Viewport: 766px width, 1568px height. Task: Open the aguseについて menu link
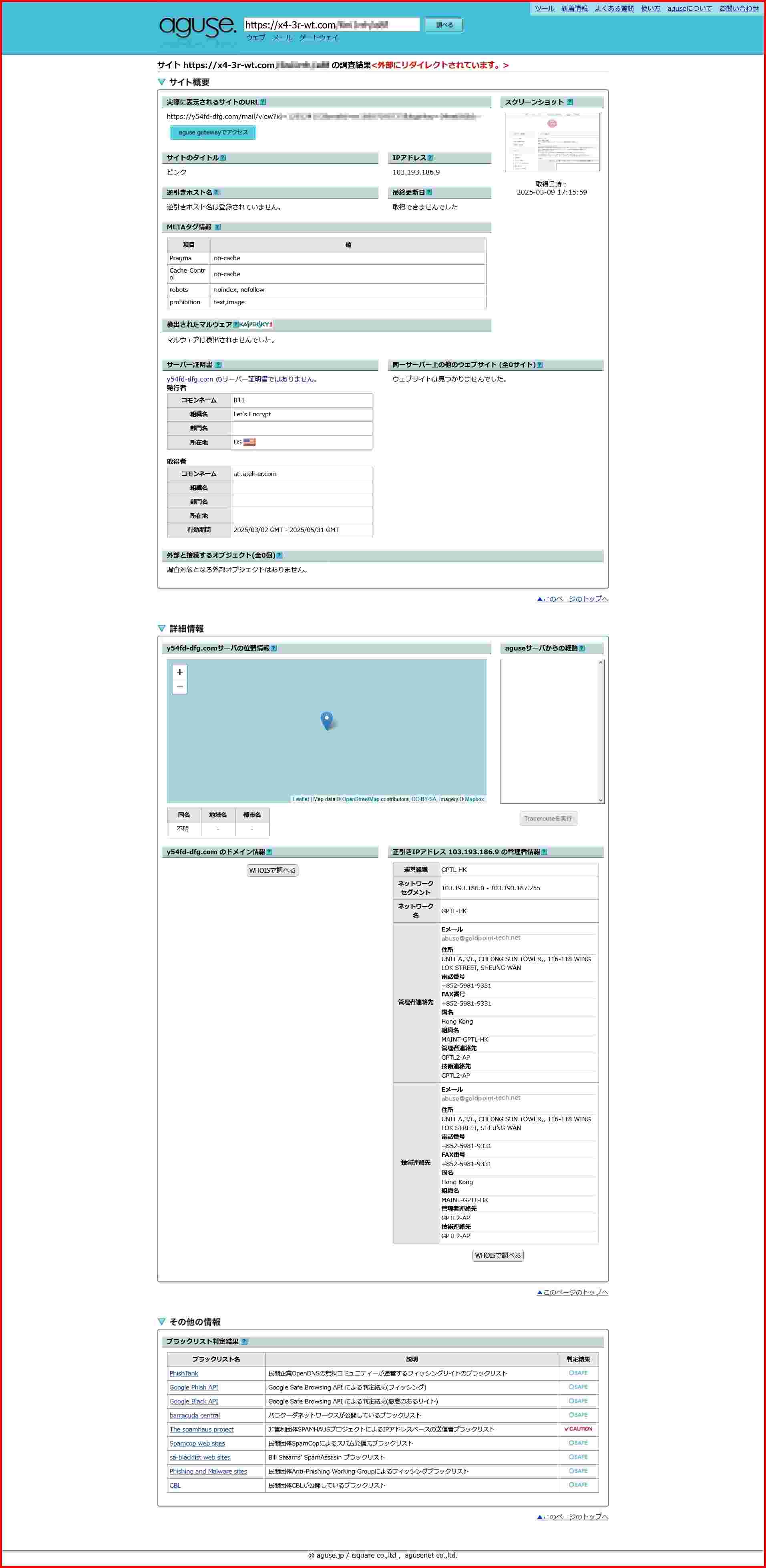[689, 8]
